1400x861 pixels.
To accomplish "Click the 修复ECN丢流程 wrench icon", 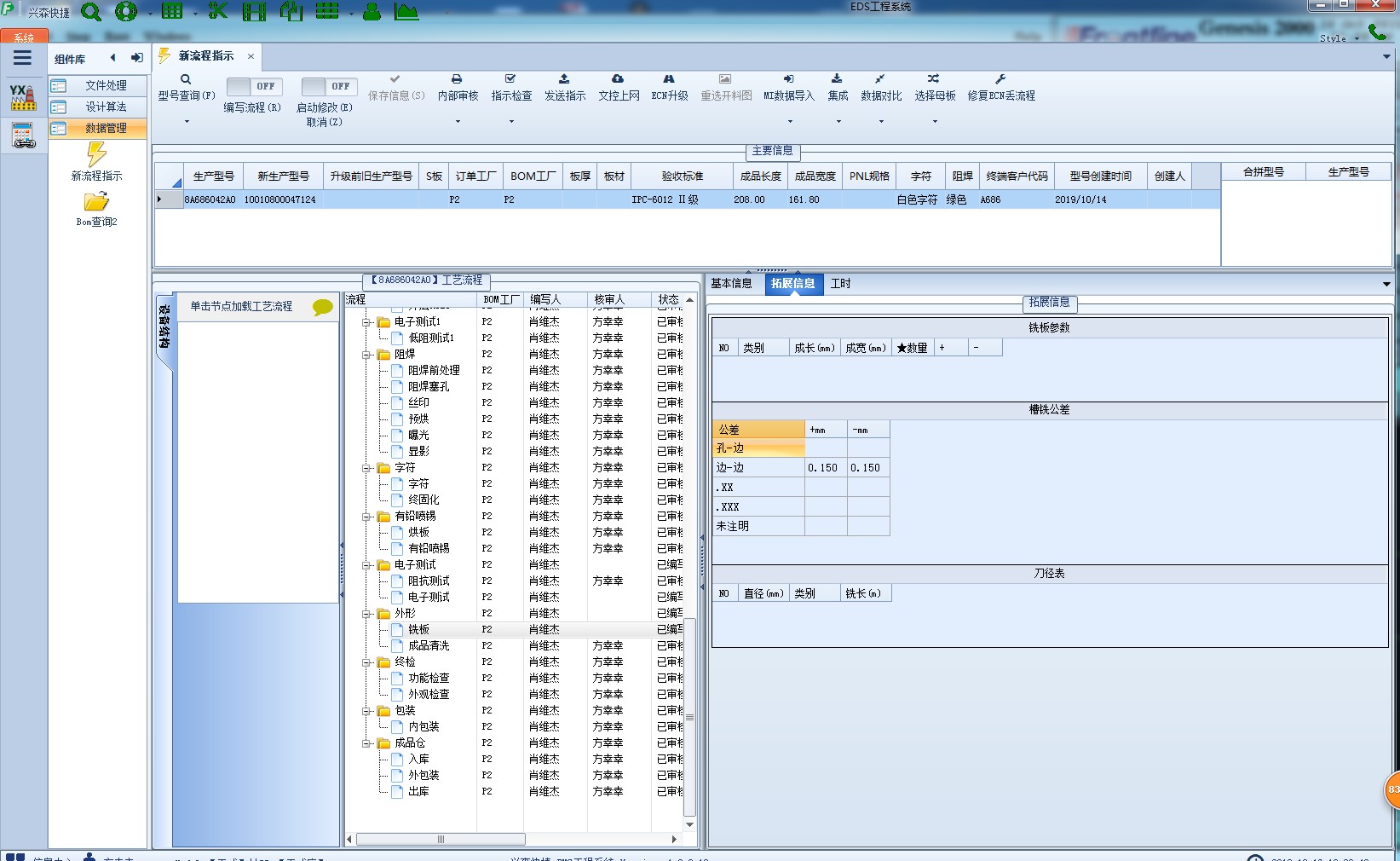I will pos(1000,78).
